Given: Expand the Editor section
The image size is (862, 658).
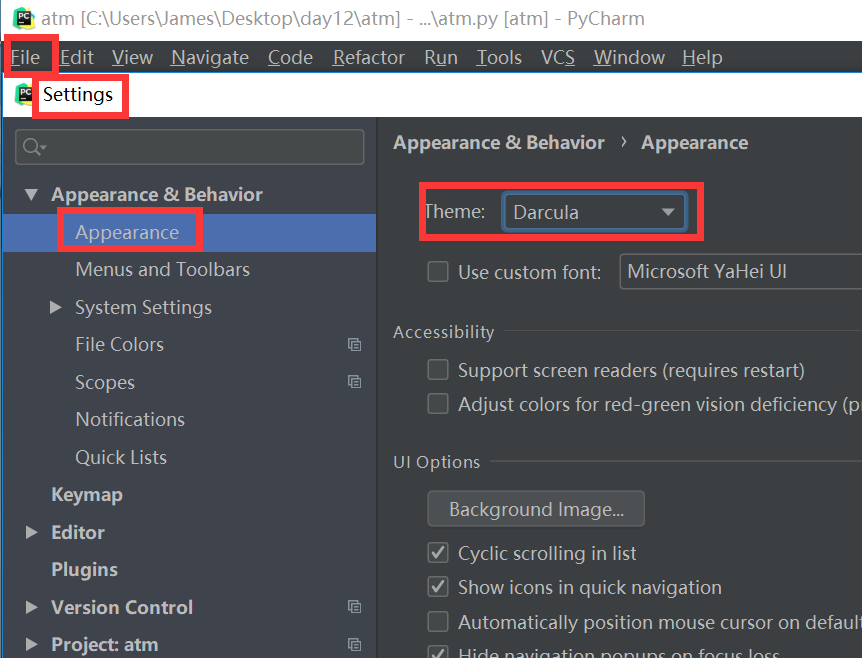Looking at the screenshot, I should click(x=31, y=532).
